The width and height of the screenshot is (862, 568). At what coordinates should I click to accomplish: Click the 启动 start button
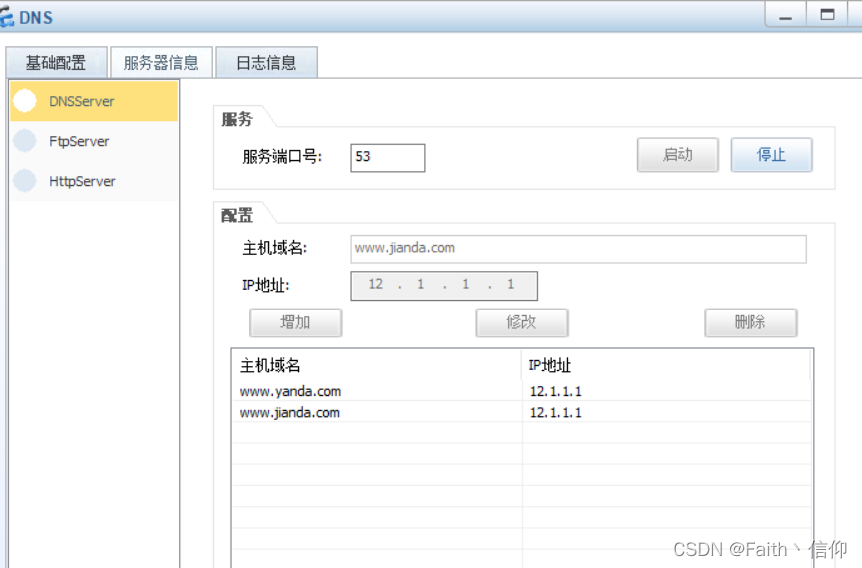pyautogui.click(x=678, y=155)
